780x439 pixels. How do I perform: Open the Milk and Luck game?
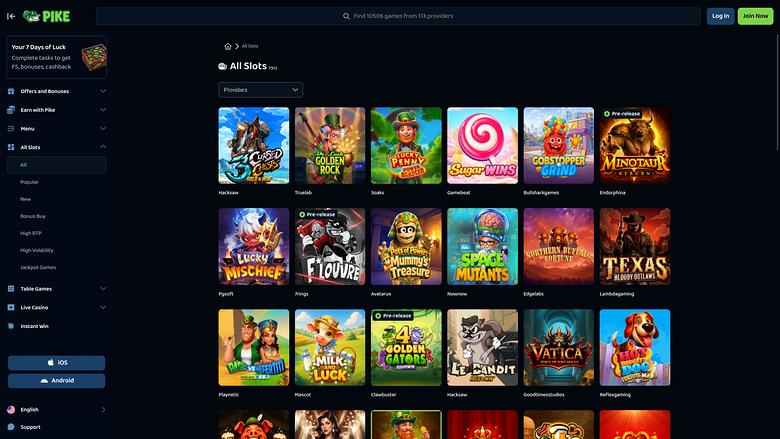(x=330, y=348)
